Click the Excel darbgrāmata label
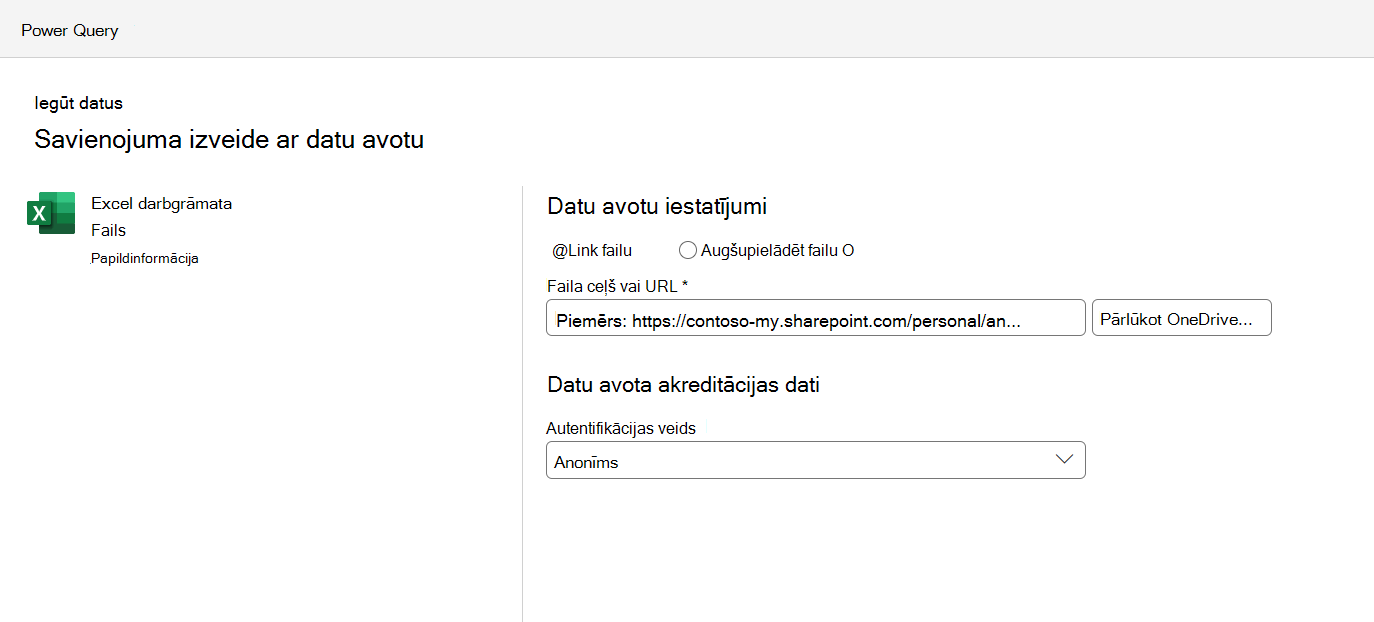 pos(161,203)
